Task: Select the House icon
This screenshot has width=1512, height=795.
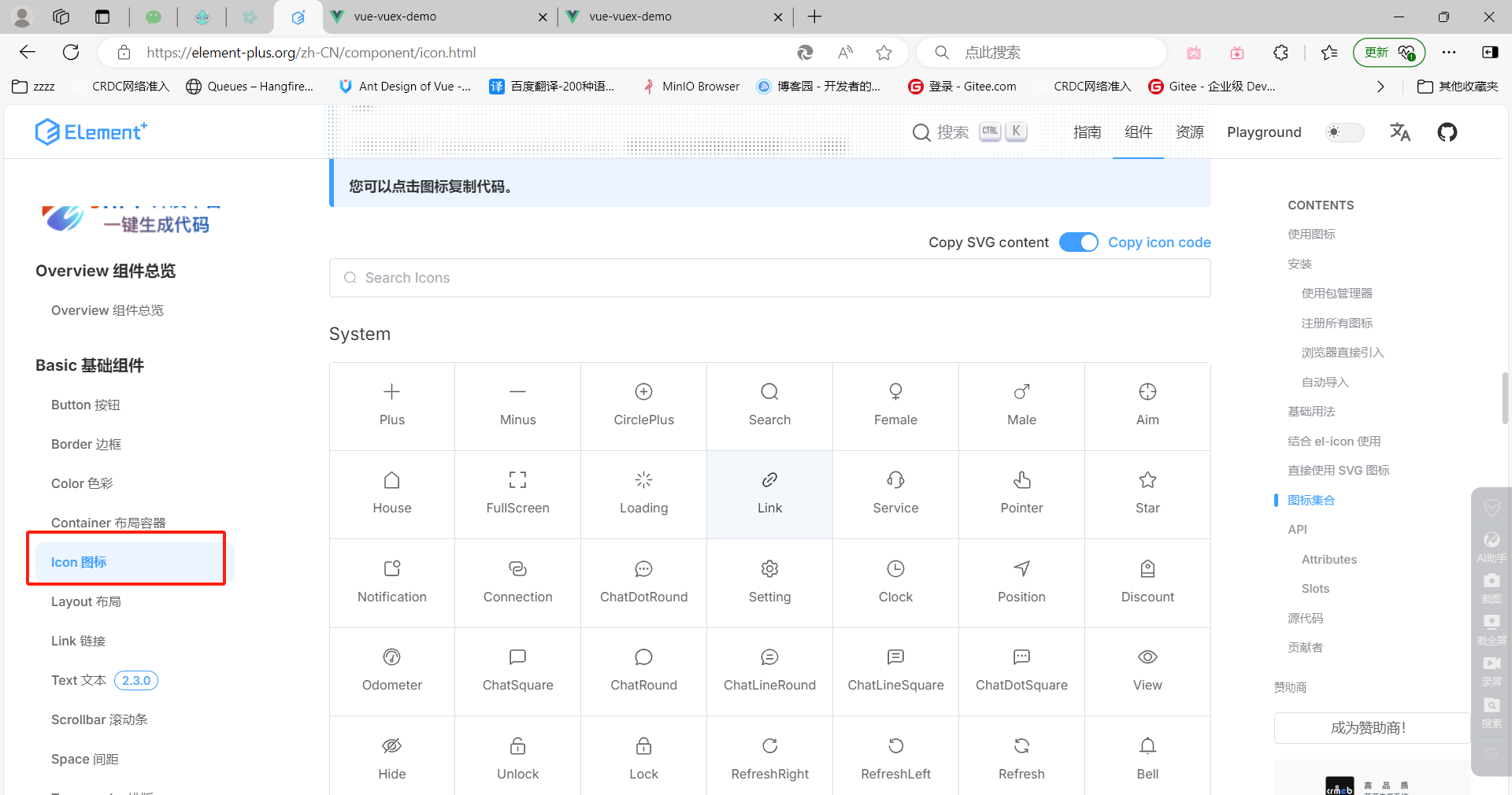Action: click(391, 494)
